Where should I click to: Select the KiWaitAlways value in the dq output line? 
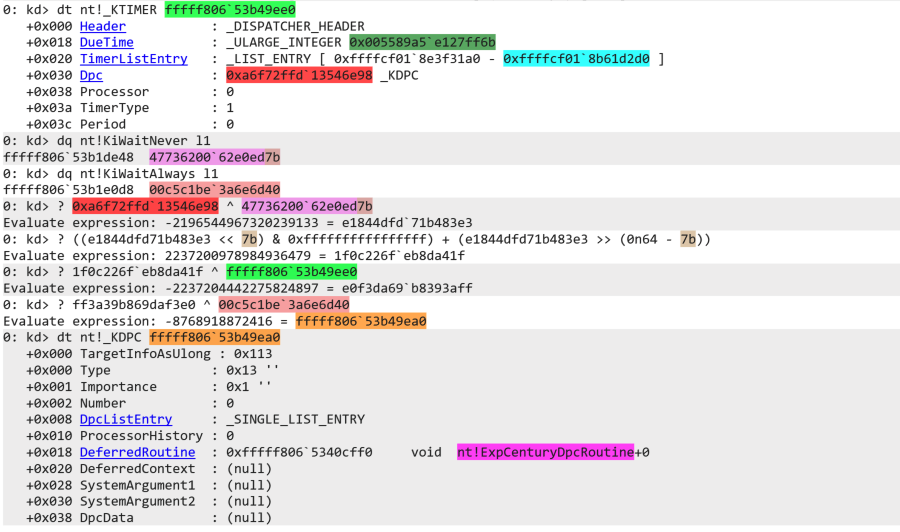coord(215,190)
